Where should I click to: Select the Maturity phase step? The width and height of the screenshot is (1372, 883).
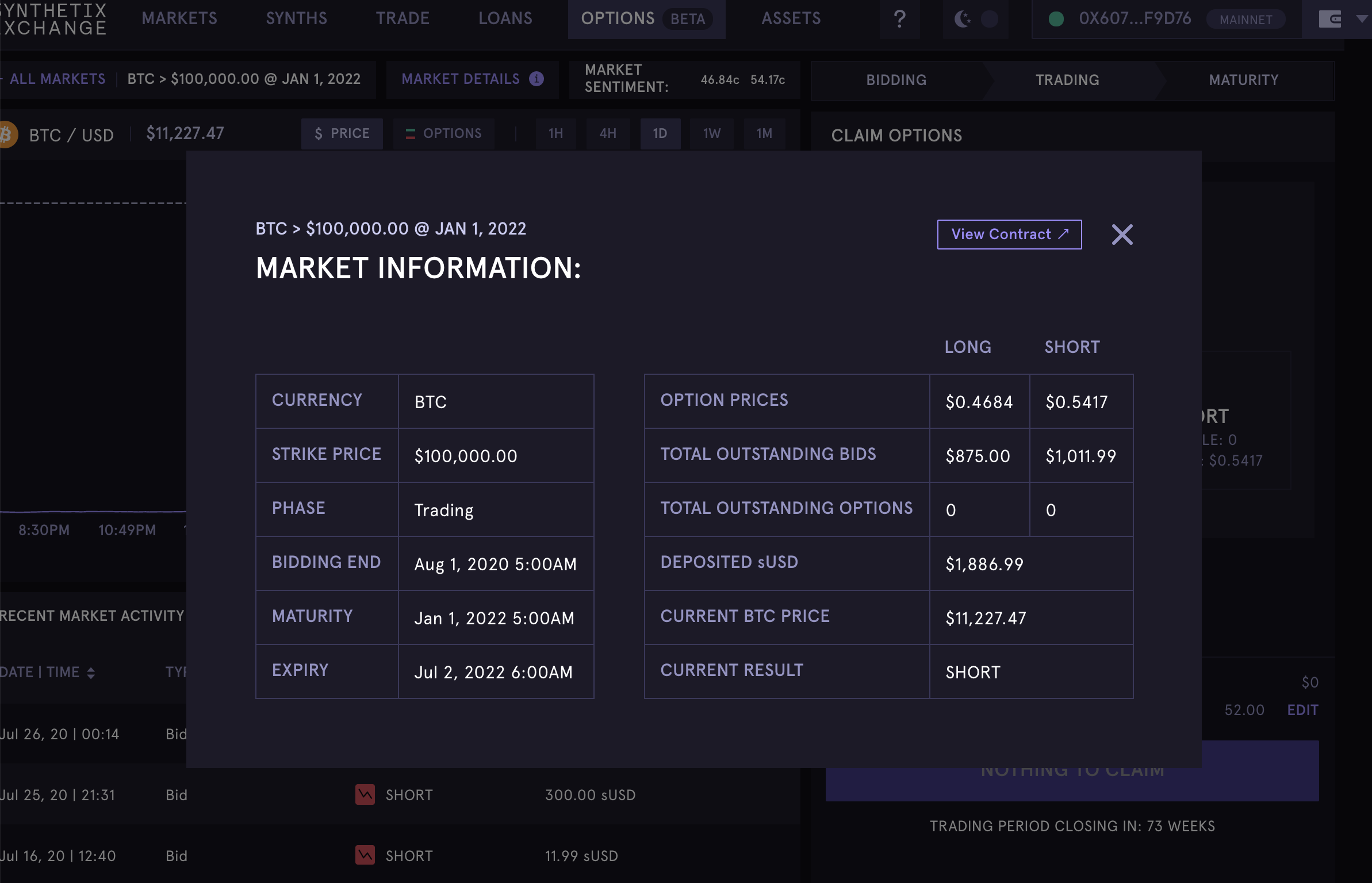(x=1244, y=80)
